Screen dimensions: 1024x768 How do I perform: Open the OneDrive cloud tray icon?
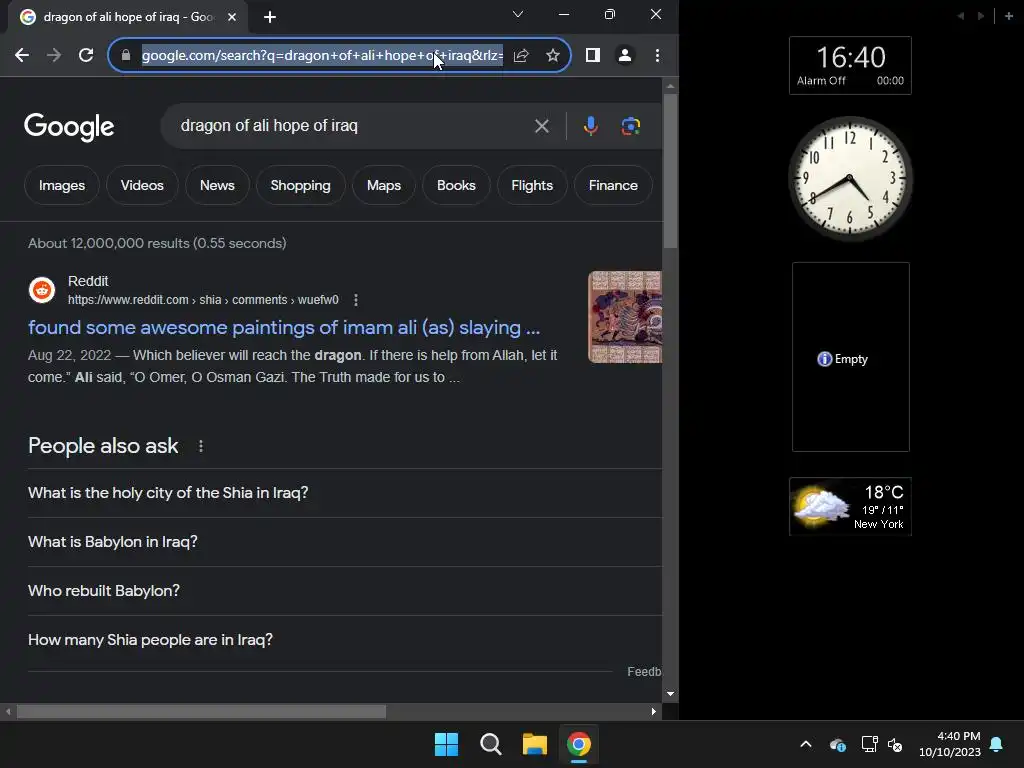(x=838, y=744)
